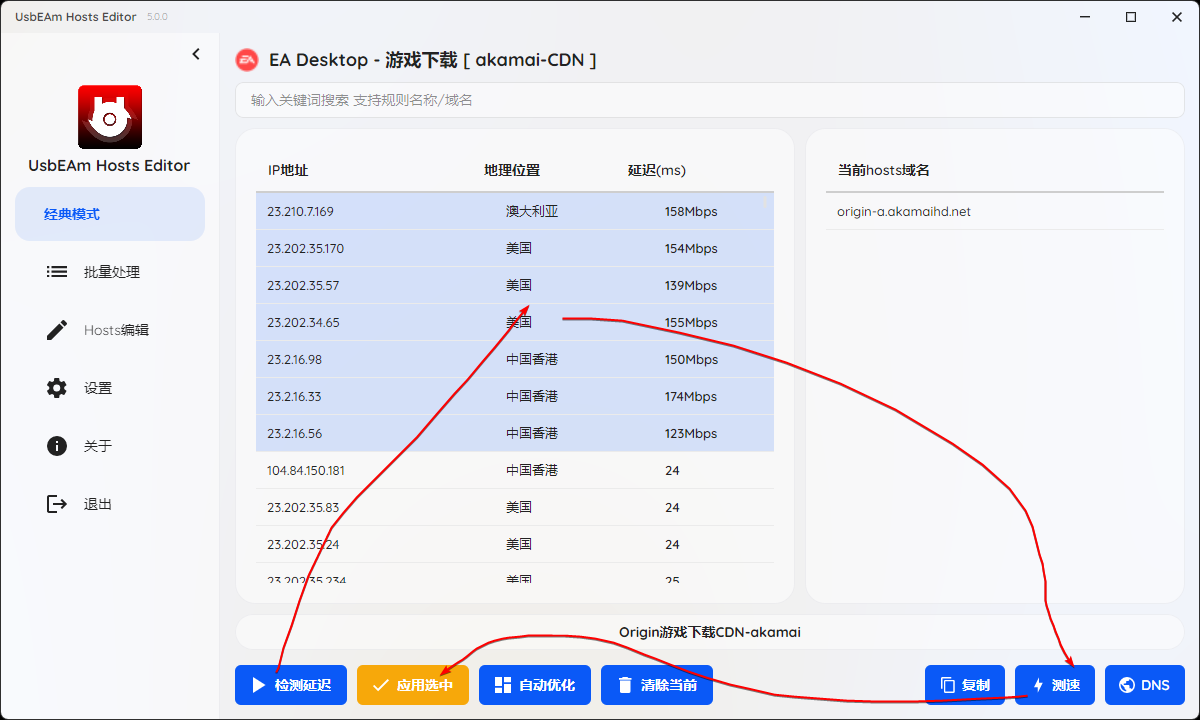
Task: Click the EA Desktop logo icon
Action: pyautogui.click(x=246, y=60)
